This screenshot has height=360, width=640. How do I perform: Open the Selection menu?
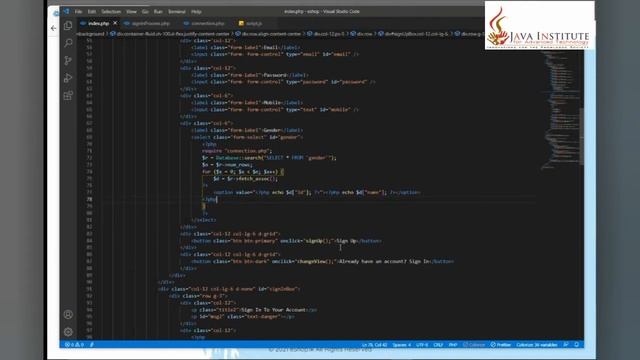[111, 12]
